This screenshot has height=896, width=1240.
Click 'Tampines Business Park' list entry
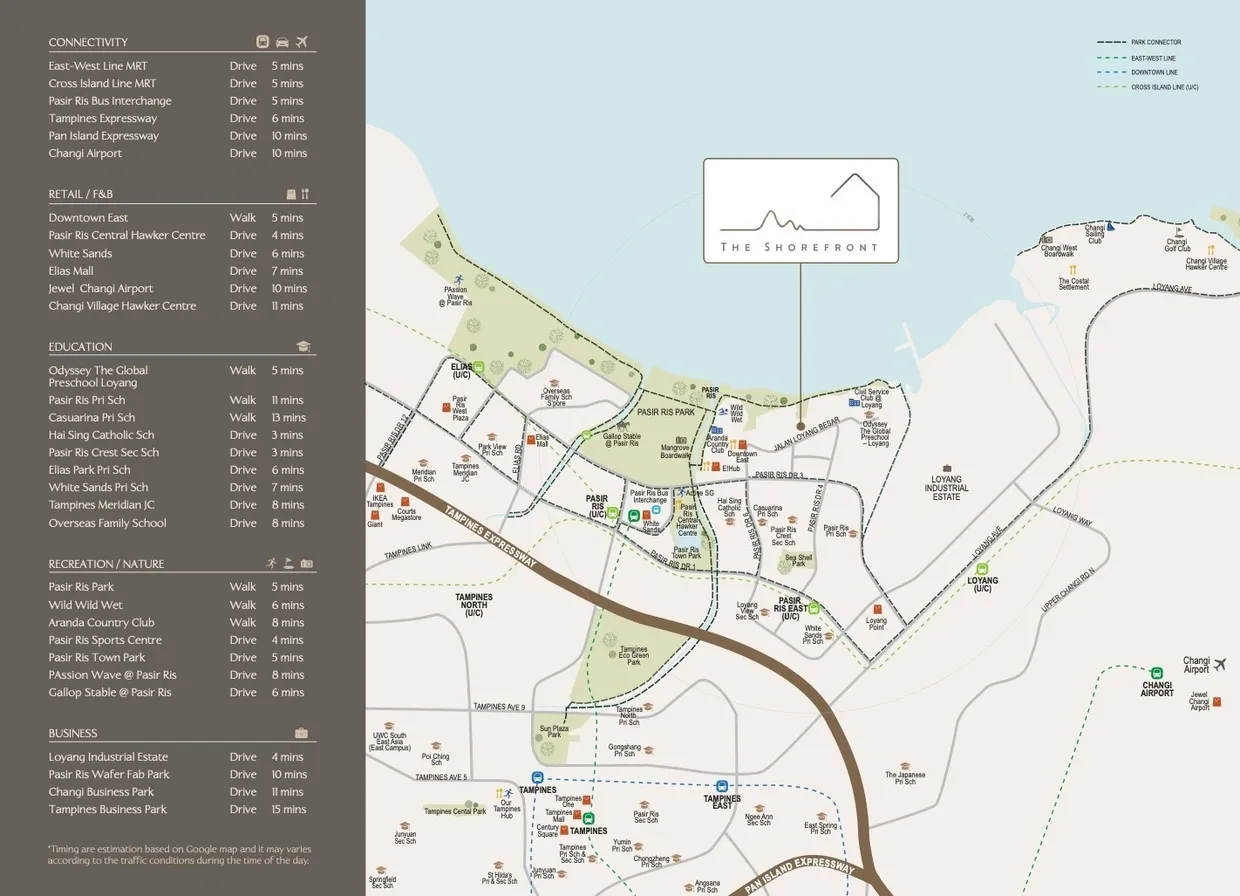pyautogui.click(x=176, y=809)
